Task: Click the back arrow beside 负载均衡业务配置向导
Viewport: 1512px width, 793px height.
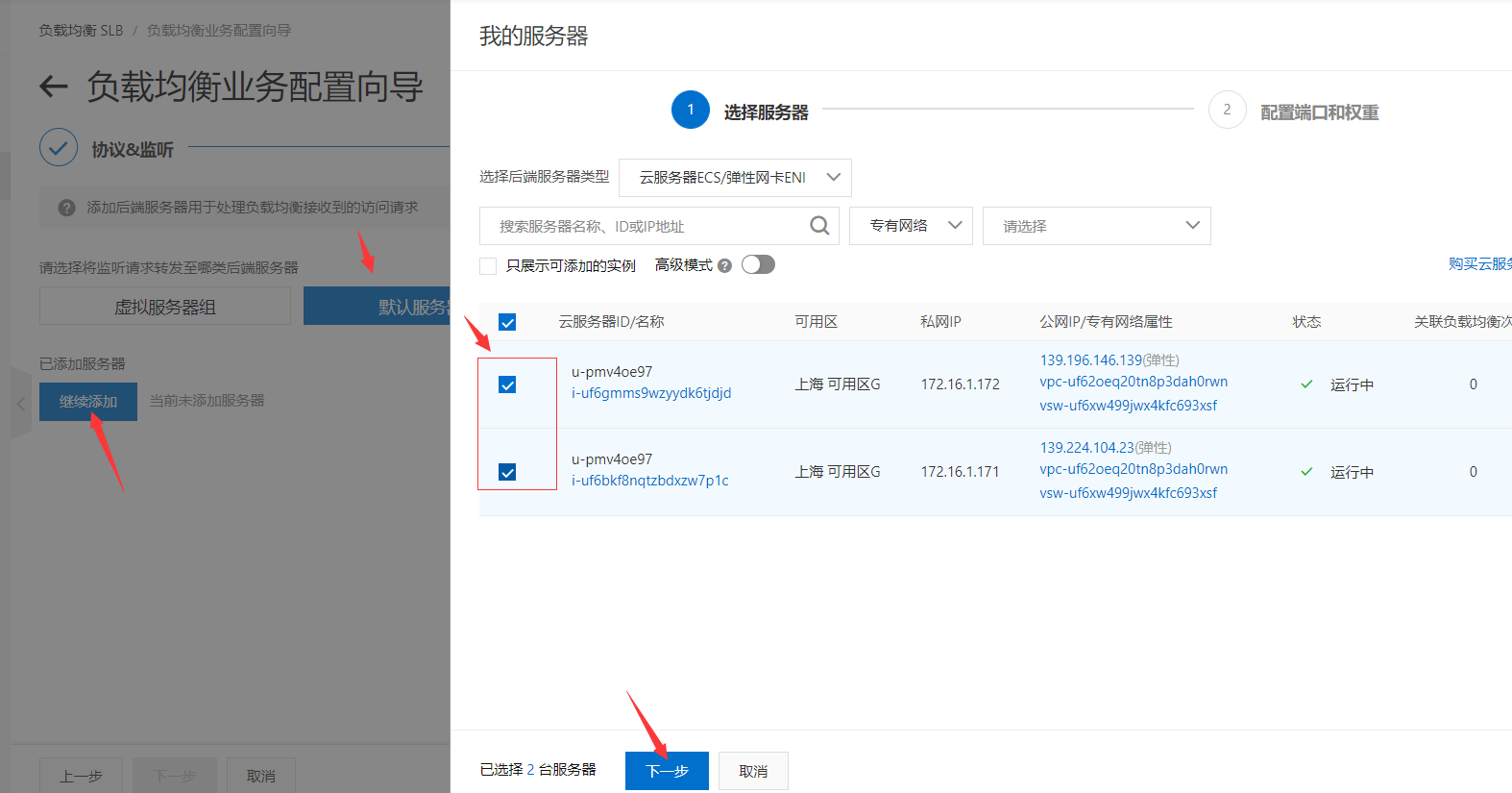Action: click(x=54, y=87)
